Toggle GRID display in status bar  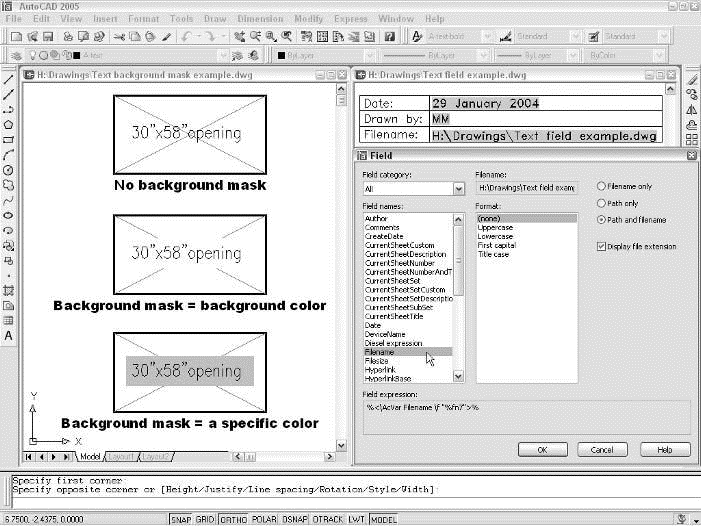coord(205,519)
